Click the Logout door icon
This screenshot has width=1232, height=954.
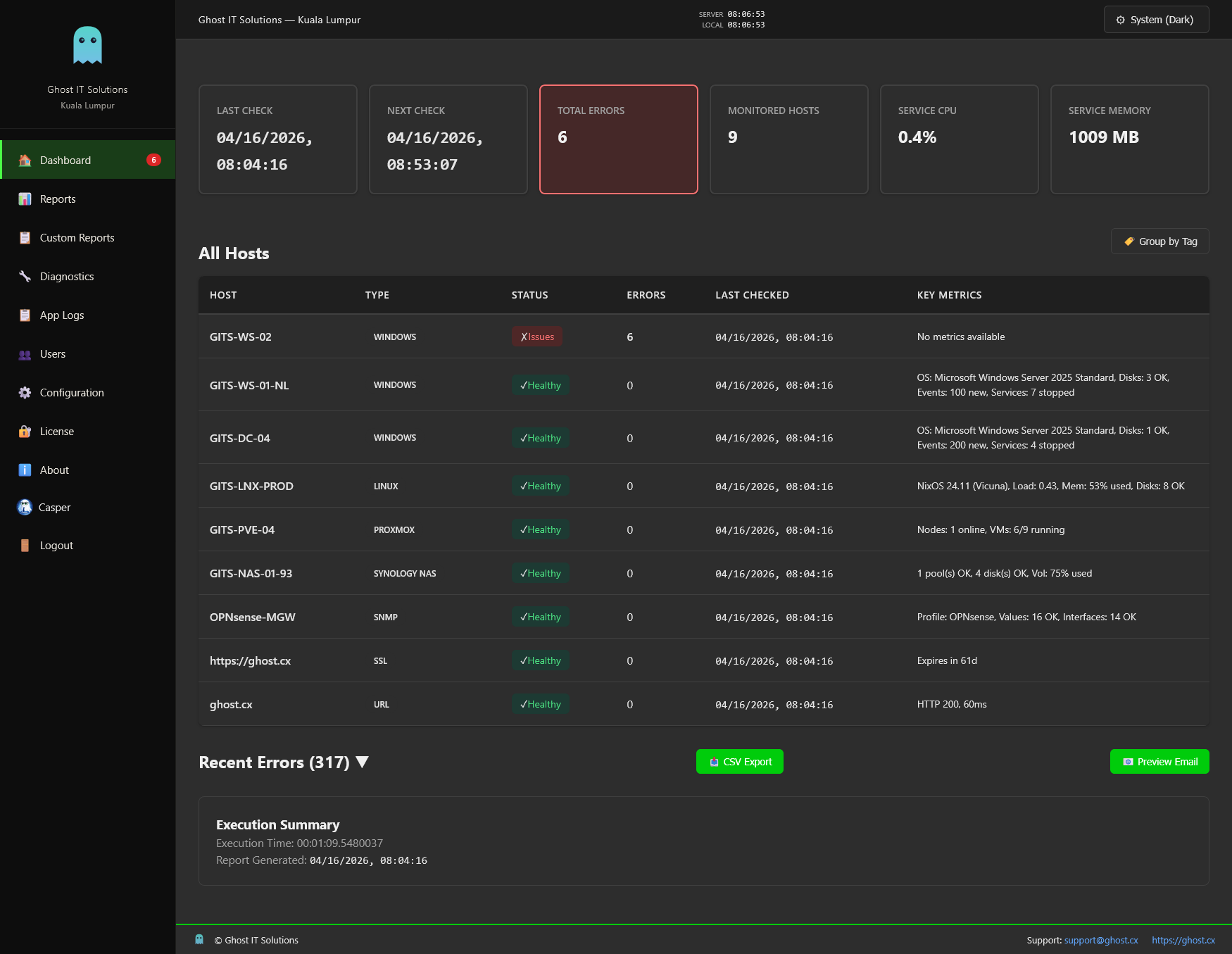click(x=25, y=546)
